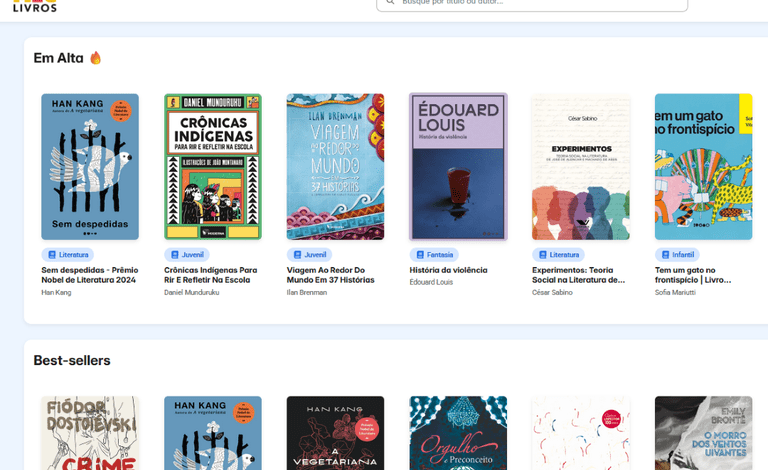Viewport: 768px width, 470px height.
Task: Open the O Morro dos Ventos Uivantes cover
Action: pos(703,433)
